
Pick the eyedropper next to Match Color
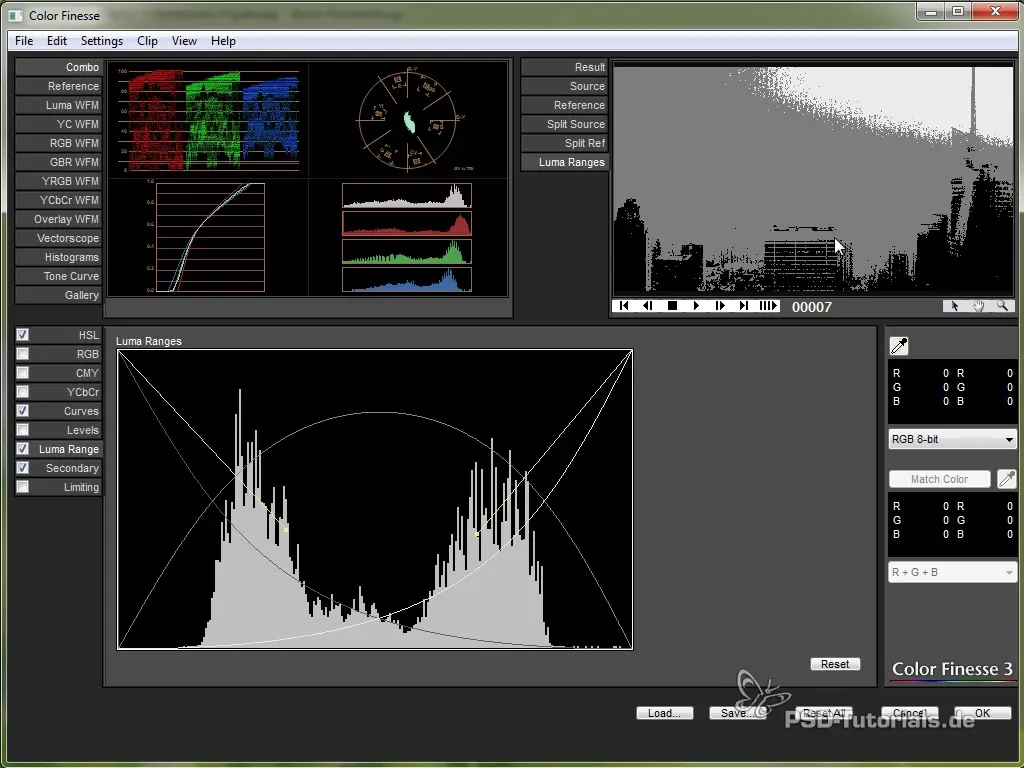tap(1007, 479)
